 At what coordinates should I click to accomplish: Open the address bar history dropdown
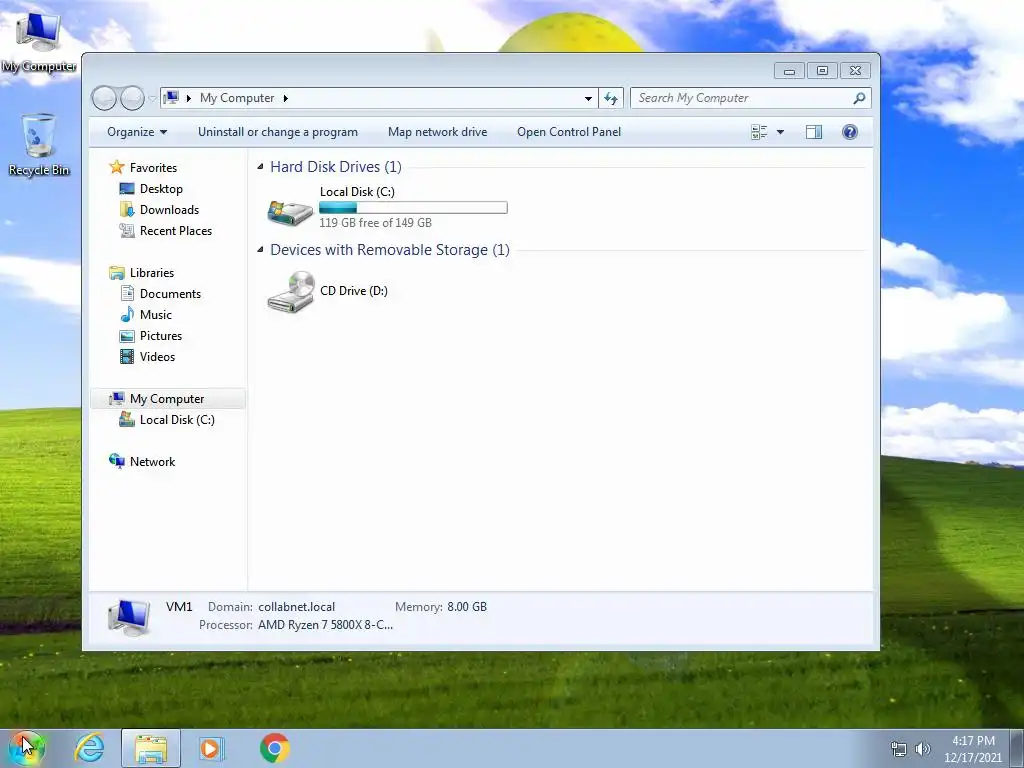tap(588, 99)
